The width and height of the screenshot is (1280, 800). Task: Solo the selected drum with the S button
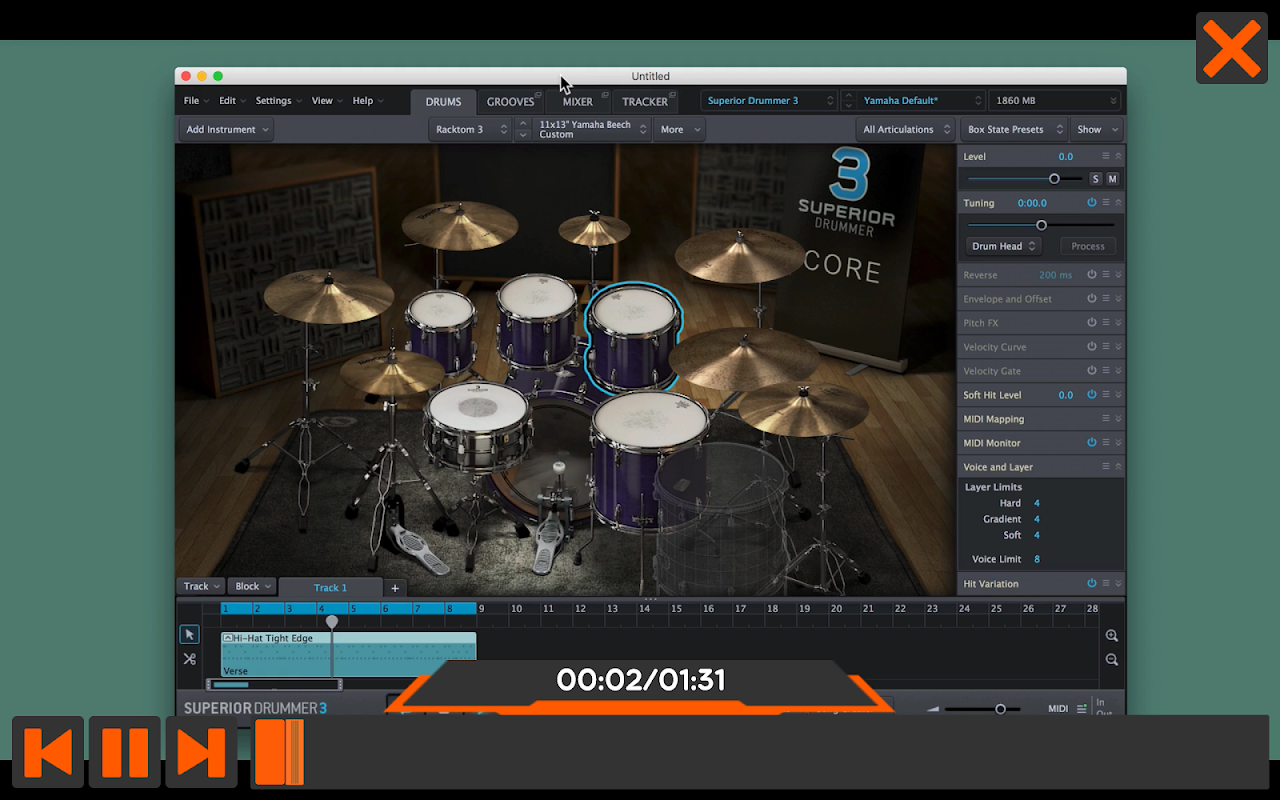coord(1095,179)
